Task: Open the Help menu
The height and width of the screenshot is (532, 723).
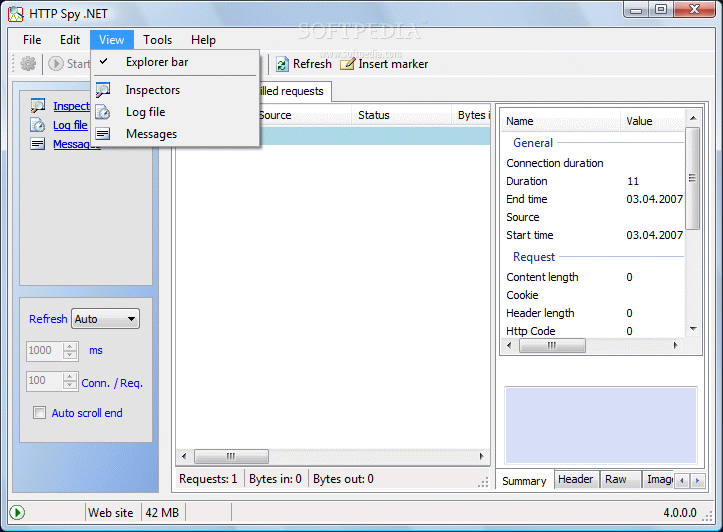Action: pos(203,40)
